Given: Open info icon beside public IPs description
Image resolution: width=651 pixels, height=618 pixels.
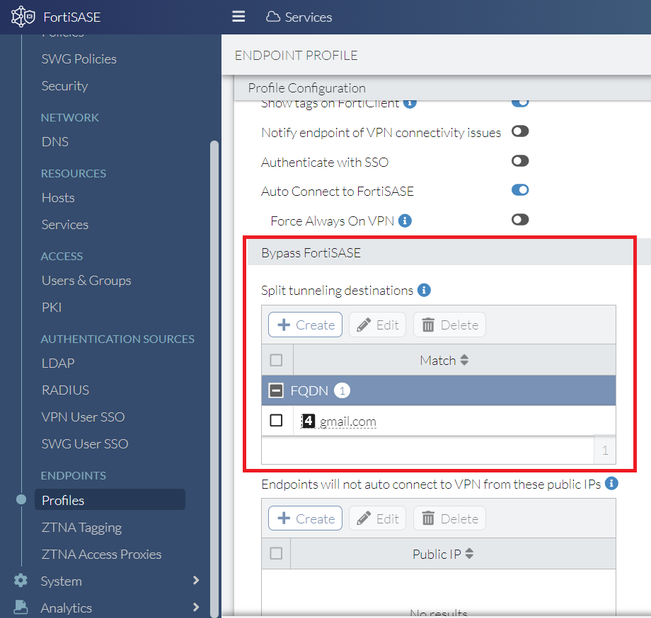Looking at the screenshot, I should click(612, 483).
